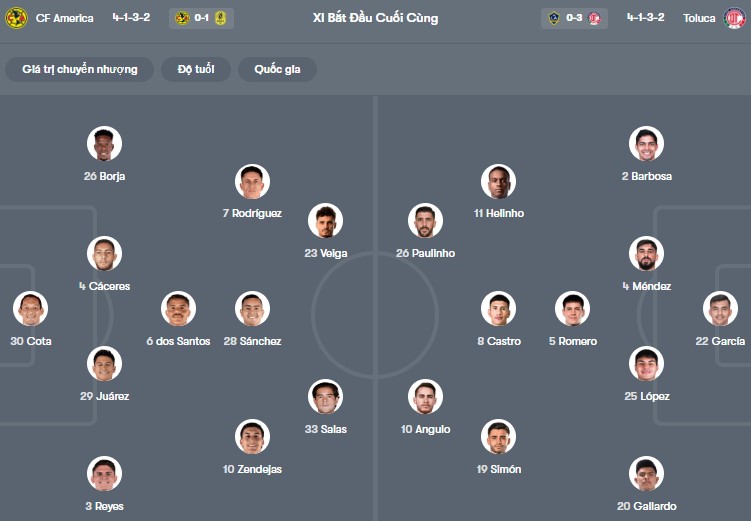Select Gallardo's player avatar
The width and height of the screenshot is (751, 521).
(x=646, y=474)
